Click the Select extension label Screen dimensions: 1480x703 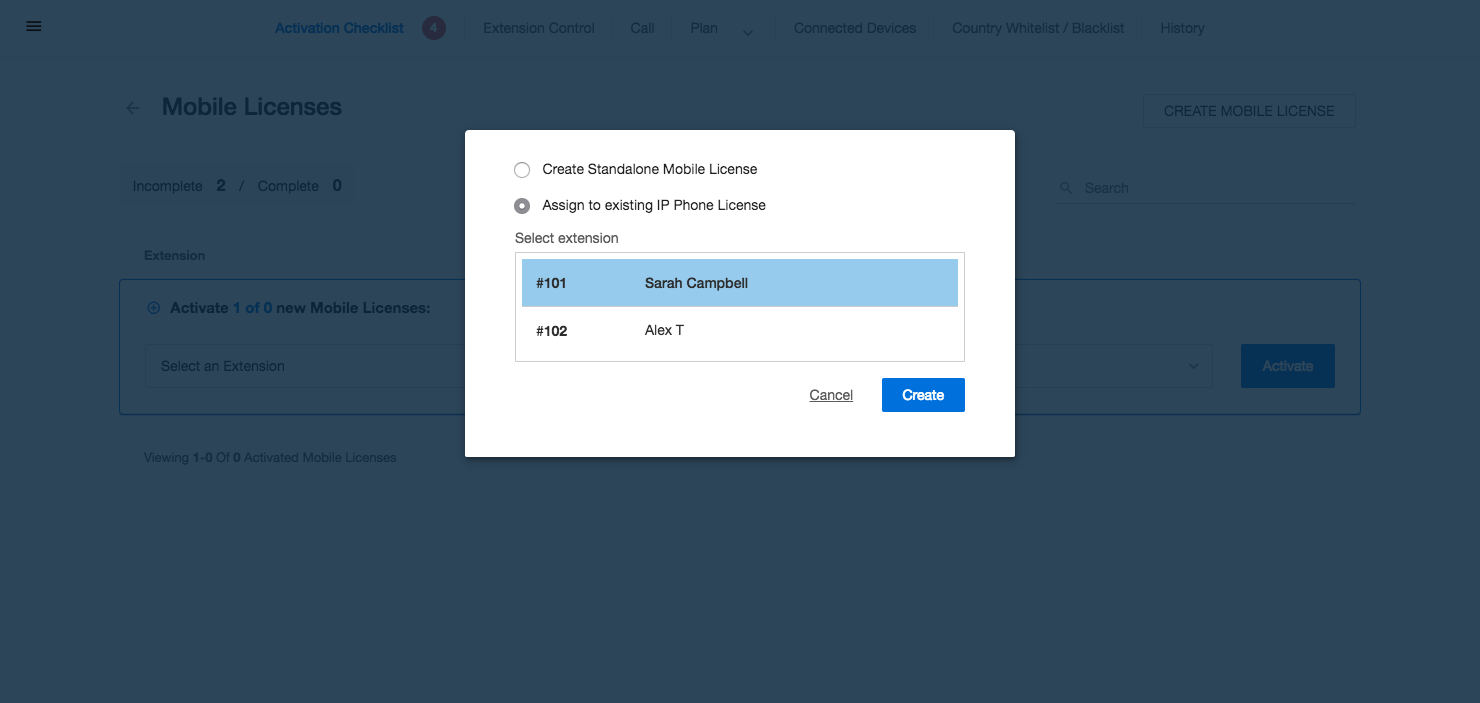coord(567,238)
